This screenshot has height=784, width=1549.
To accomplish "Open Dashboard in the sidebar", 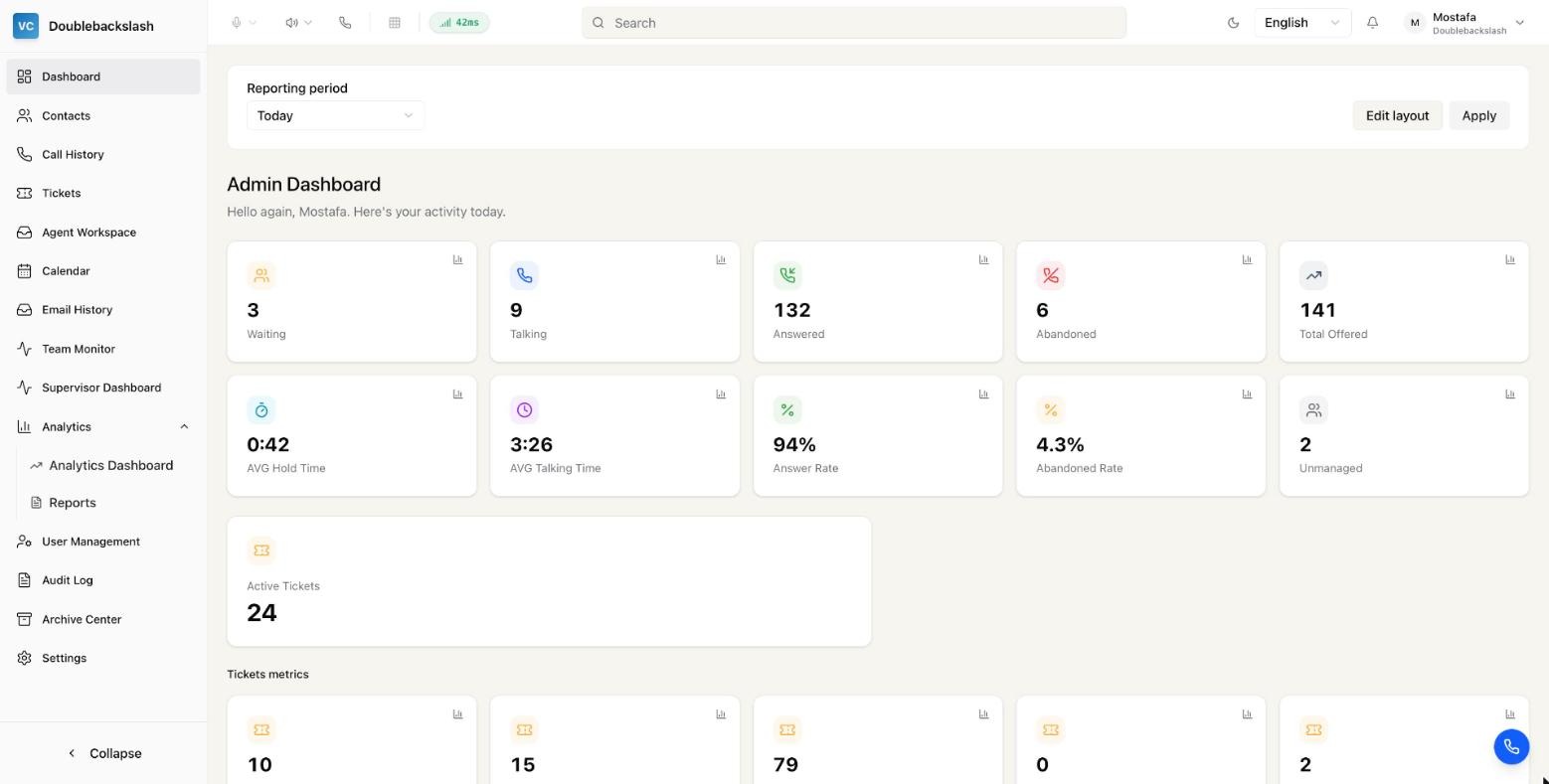I will coord(103,77).
